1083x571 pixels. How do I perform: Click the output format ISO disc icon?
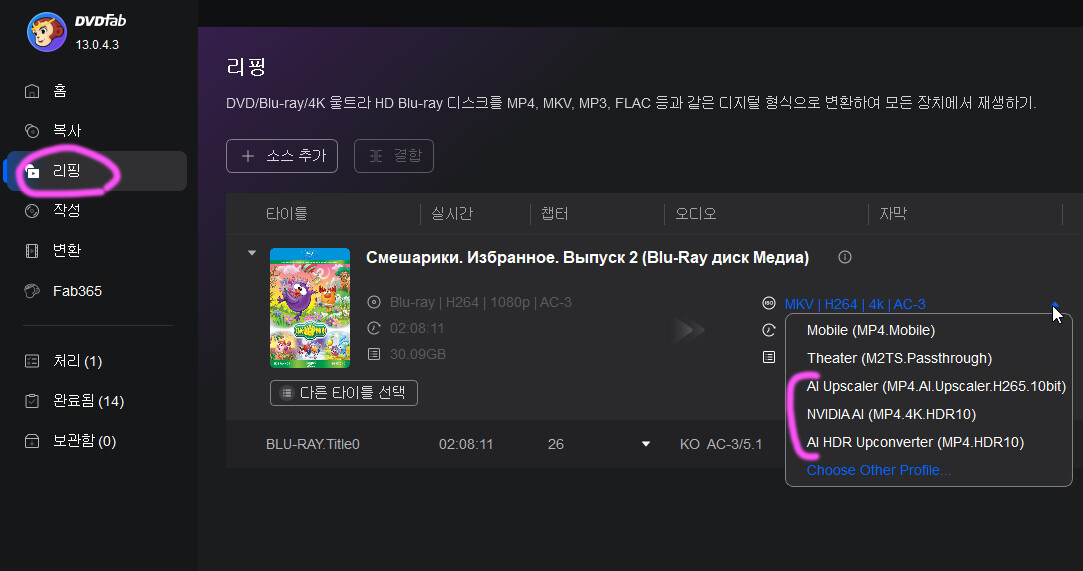click(x=769, y=303)
